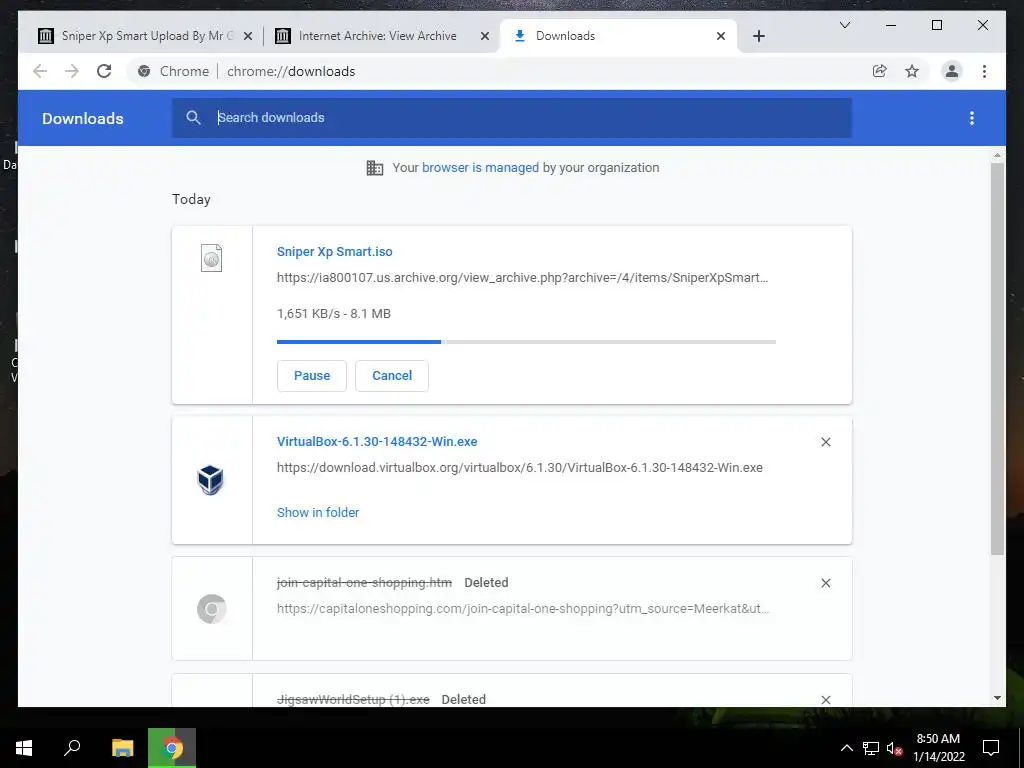Screen dimensions: 1024x768
Task: Open a new tab with plus button
Action: click(x=758, y=37)
